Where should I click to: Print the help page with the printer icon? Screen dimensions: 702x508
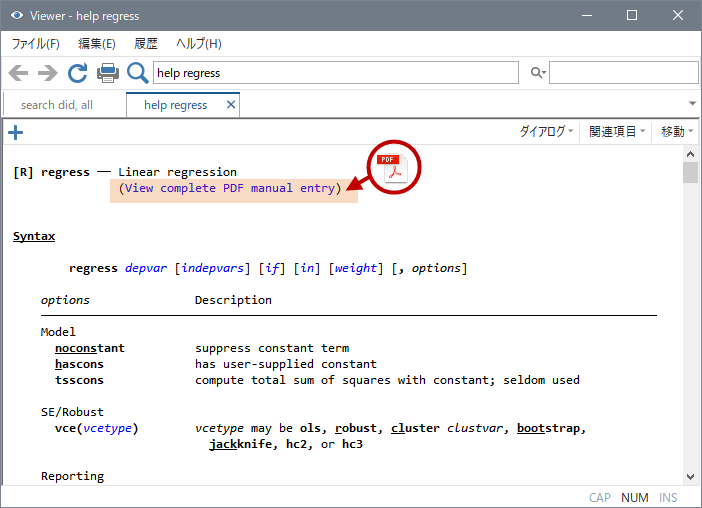pyautogui.click(x=108, y=73)
